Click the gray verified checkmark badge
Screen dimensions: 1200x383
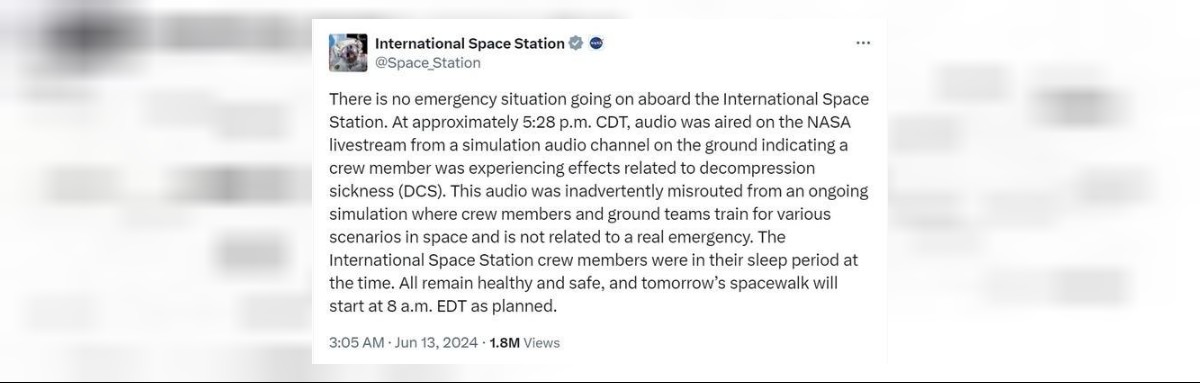[x=576, y=43]
